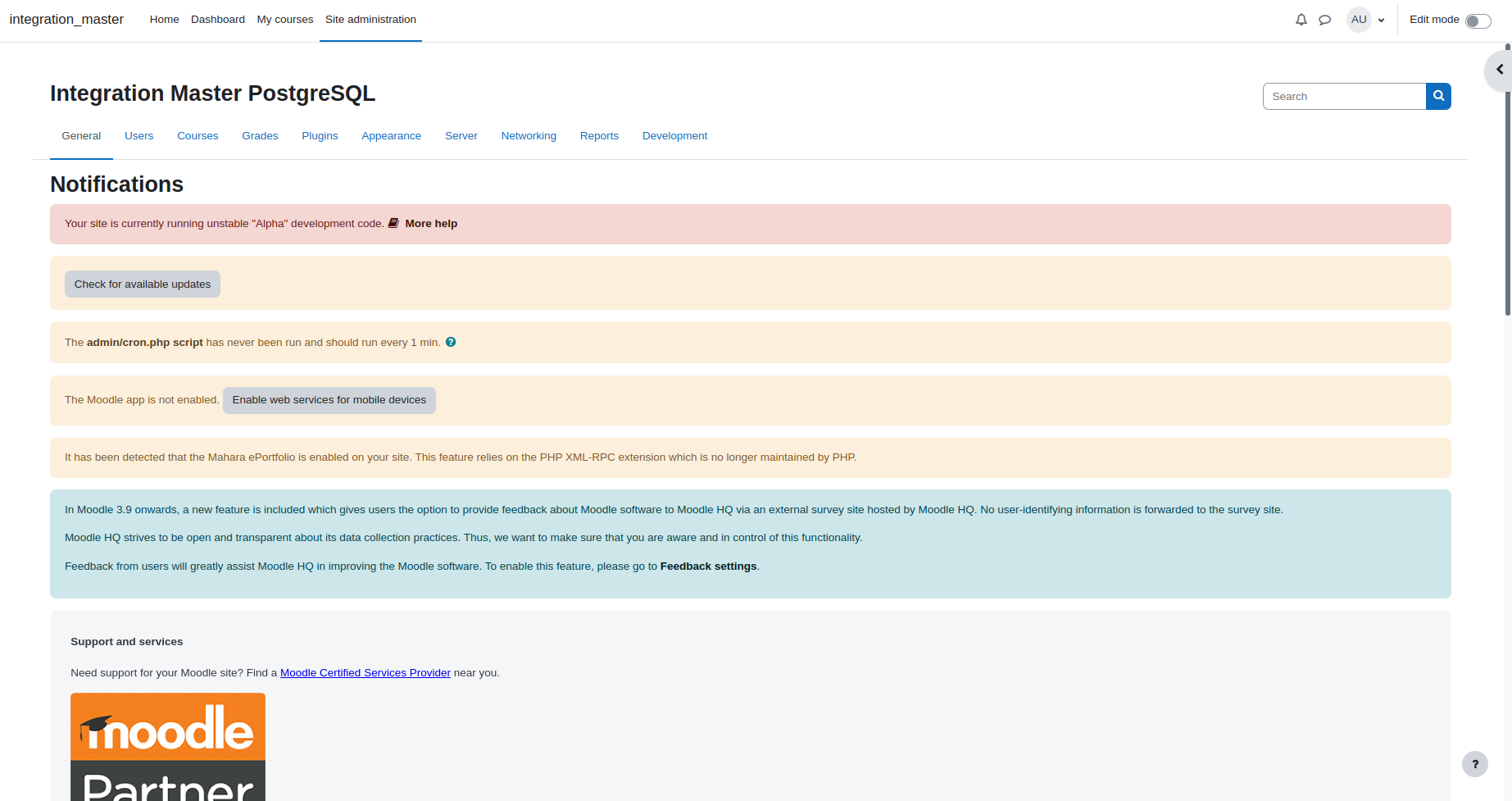Click Check for available updates button
The image size is (1512, 801).
[x=143, y=284]
